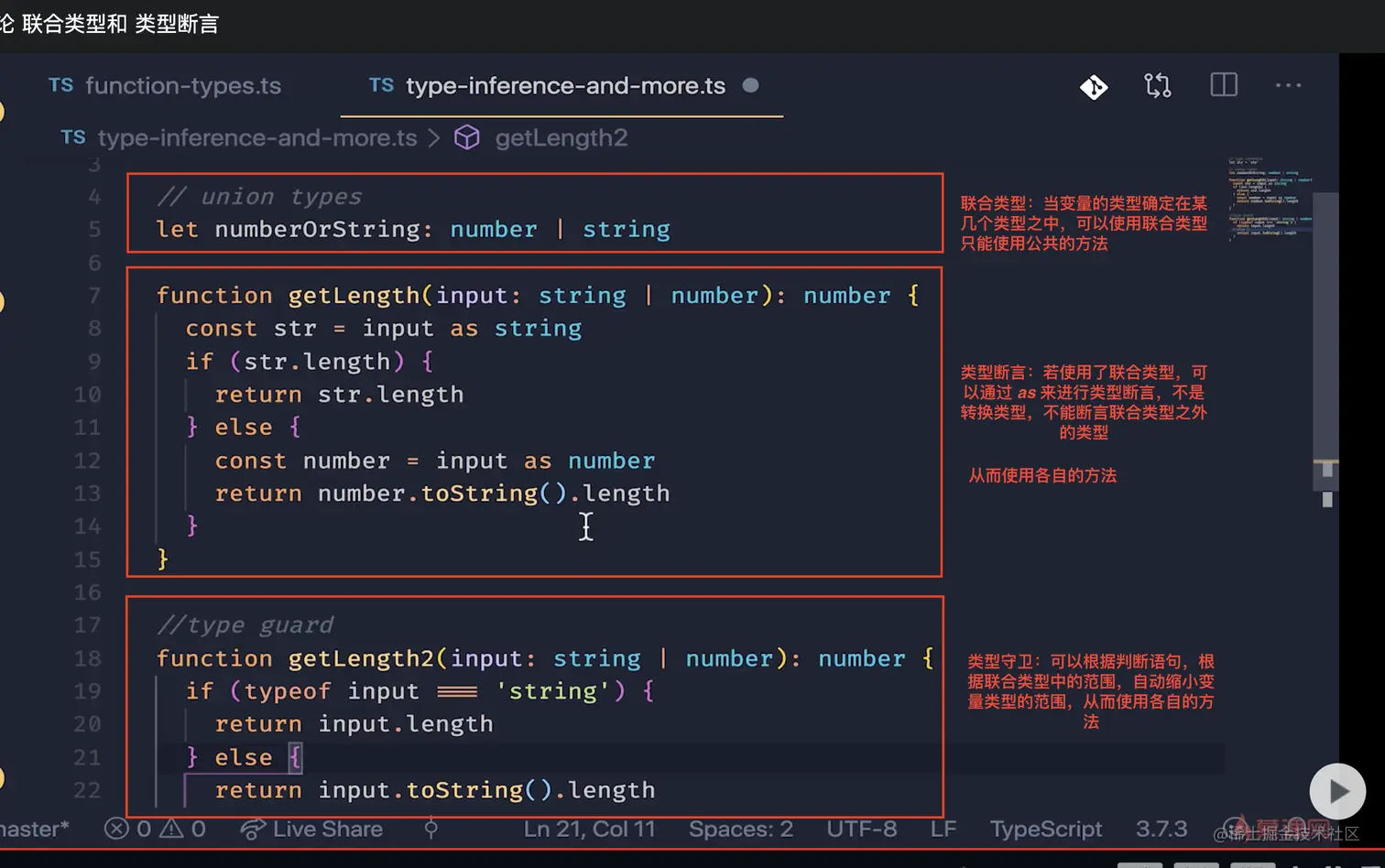Image resolution: width=1385 pixels, height=868 pixels.
Task: Click the Ln 21, Col 11 cursor position
Action: [589, 830]
